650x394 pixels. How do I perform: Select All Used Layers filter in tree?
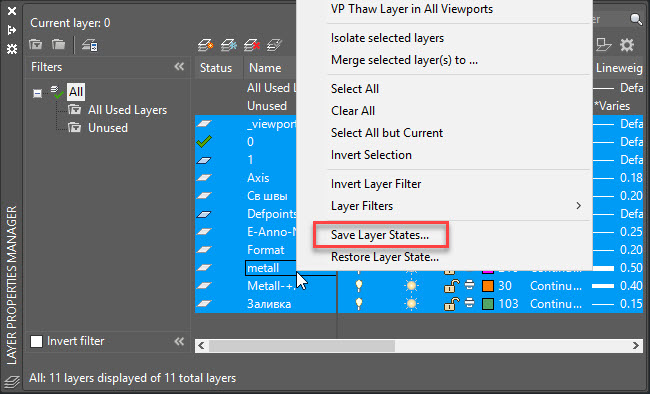point(127,110)
